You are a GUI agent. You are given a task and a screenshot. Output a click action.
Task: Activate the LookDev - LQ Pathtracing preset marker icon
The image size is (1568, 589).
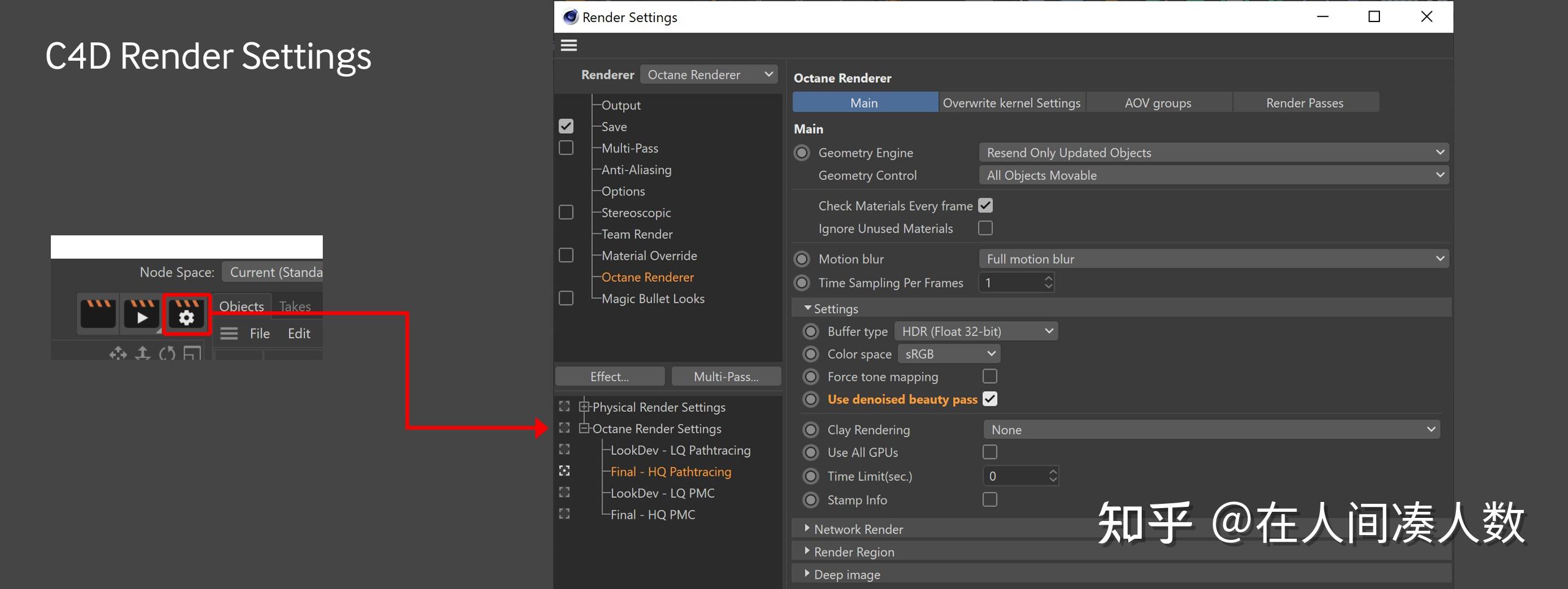(x=565, y=450)
